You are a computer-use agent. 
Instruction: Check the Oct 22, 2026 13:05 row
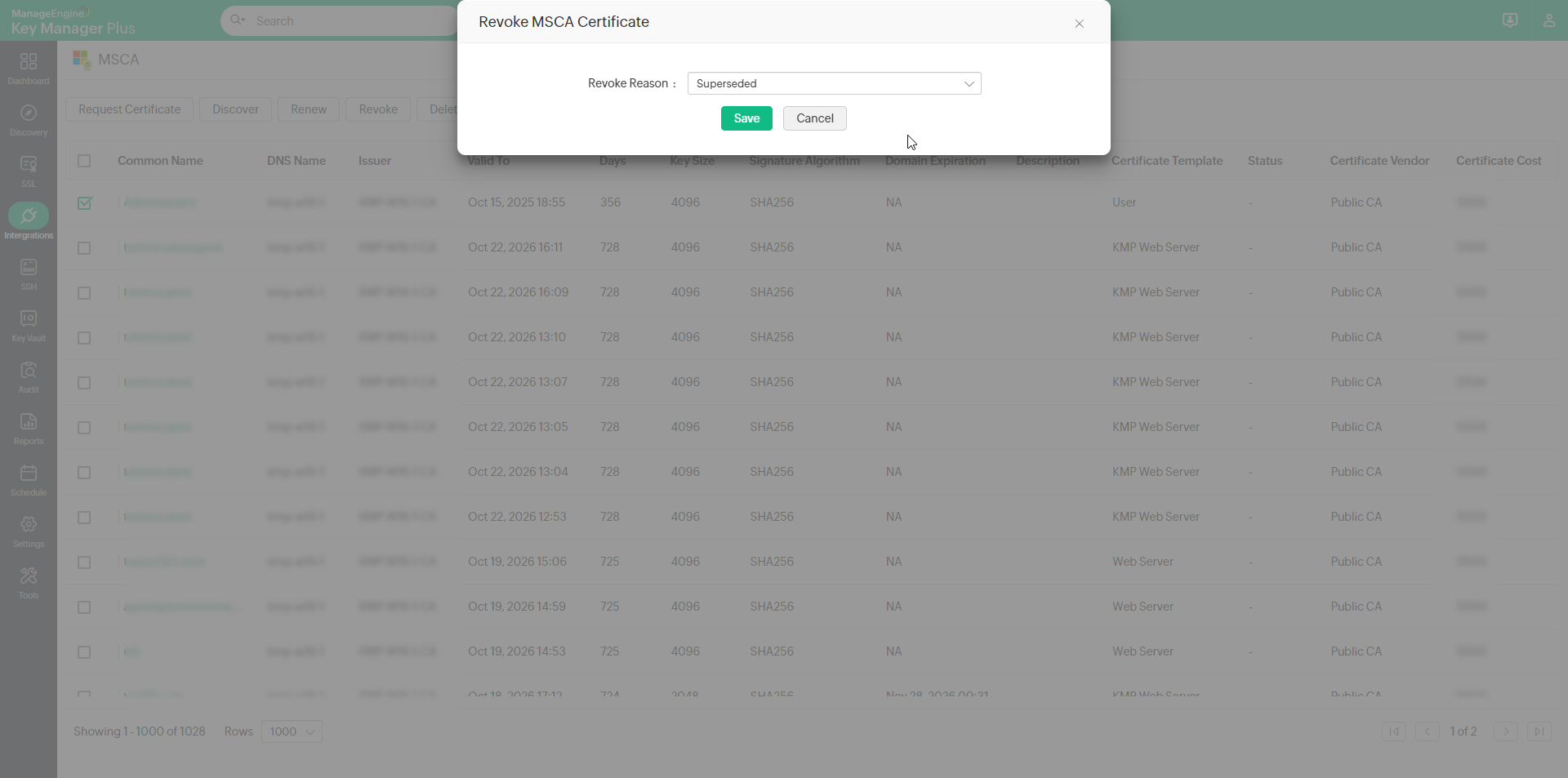[84, 427]
